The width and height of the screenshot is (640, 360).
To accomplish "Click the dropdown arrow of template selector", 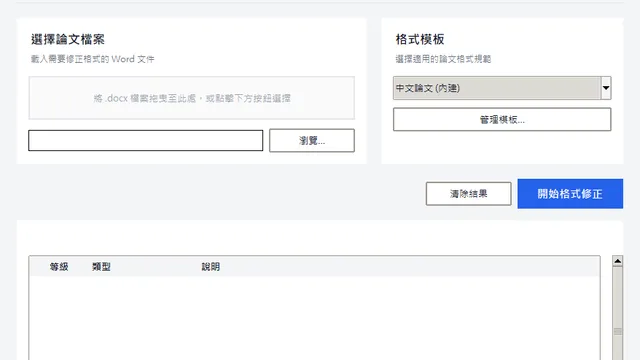I will [x=606, y=88].
